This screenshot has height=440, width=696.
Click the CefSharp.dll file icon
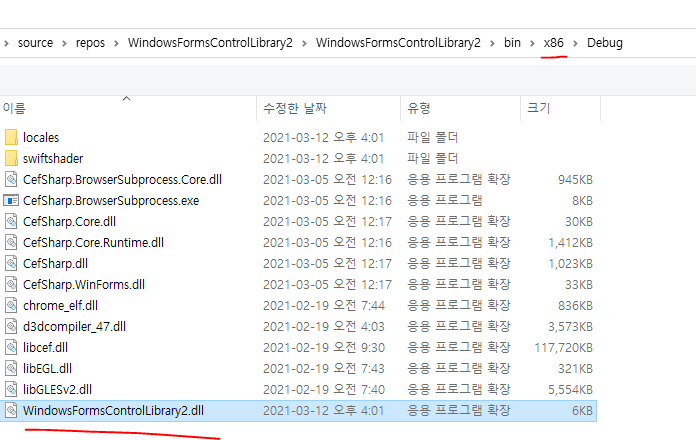tap(11, 263)
